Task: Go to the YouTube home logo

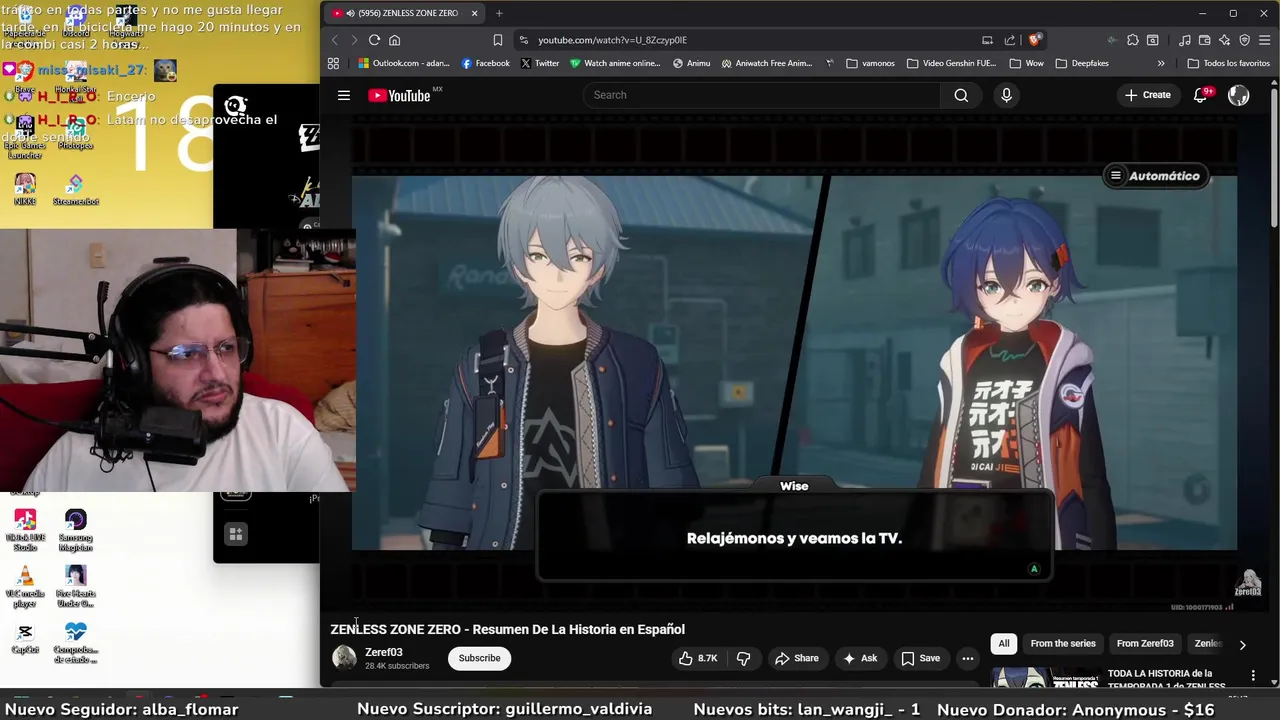Action: pyautogui.click(x=399, y=95)
